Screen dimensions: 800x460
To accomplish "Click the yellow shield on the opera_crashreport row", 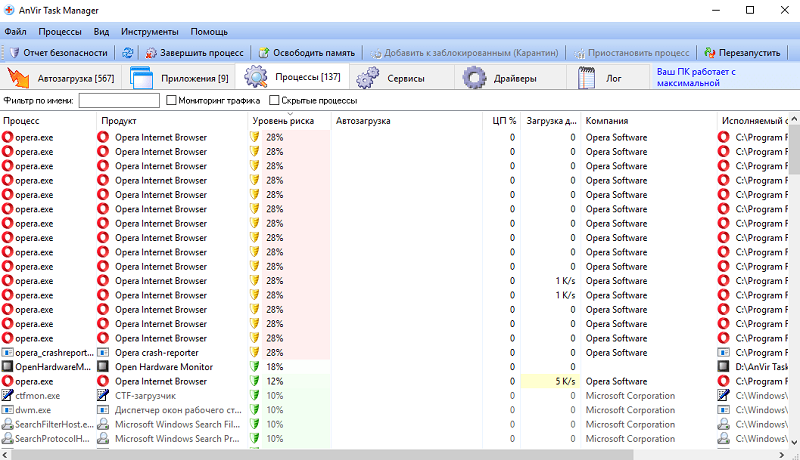I will coord(255,352).
